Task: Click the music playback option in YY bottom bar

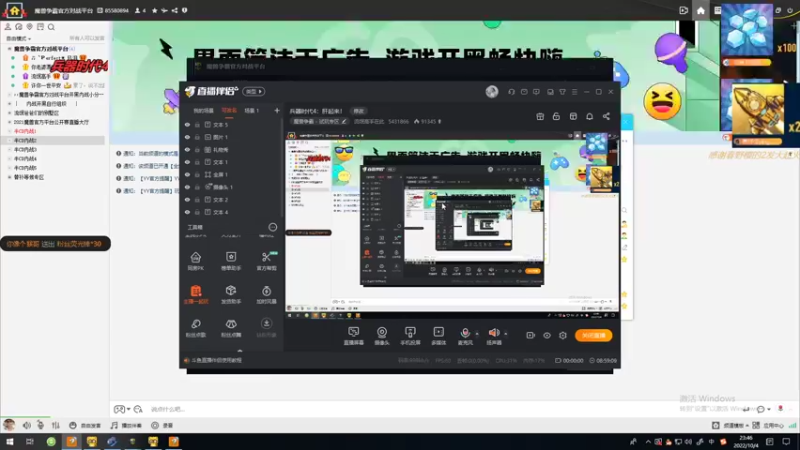Action: [126, 426]
